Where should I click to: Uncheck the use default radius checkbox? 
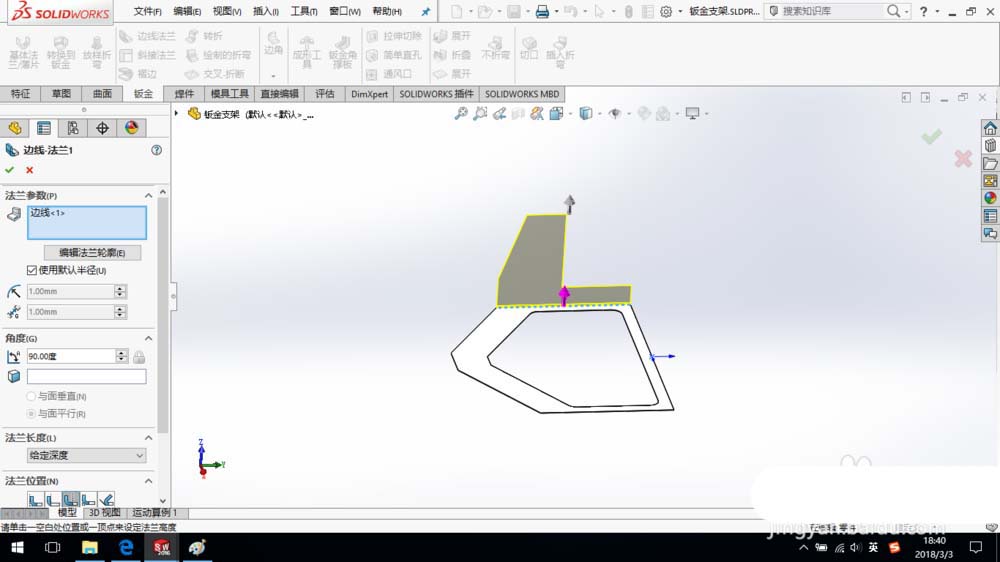coord(32,270)
